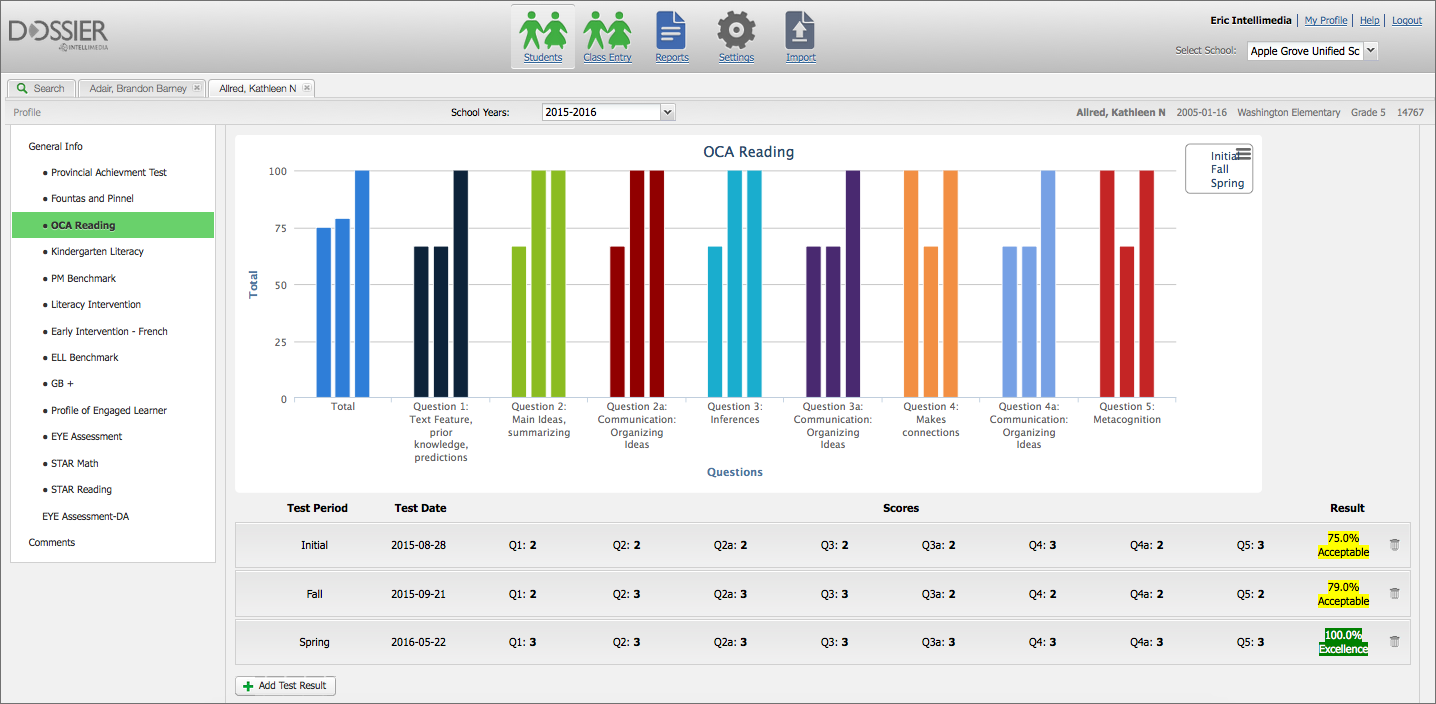Open the Class Entry icon
This screenshot has width=1436, height=704.
click(607, 31)
